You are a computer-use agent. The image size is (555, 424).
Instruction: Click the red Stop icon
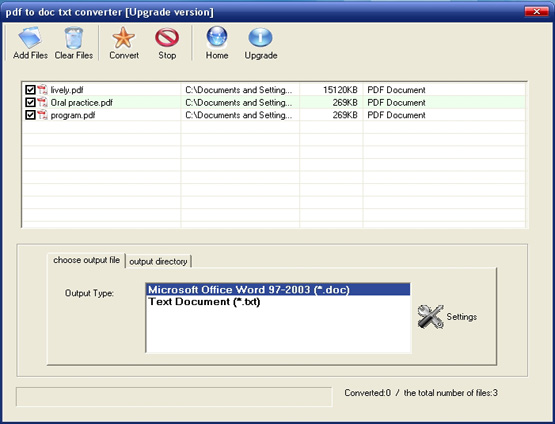tap(167, 38)
